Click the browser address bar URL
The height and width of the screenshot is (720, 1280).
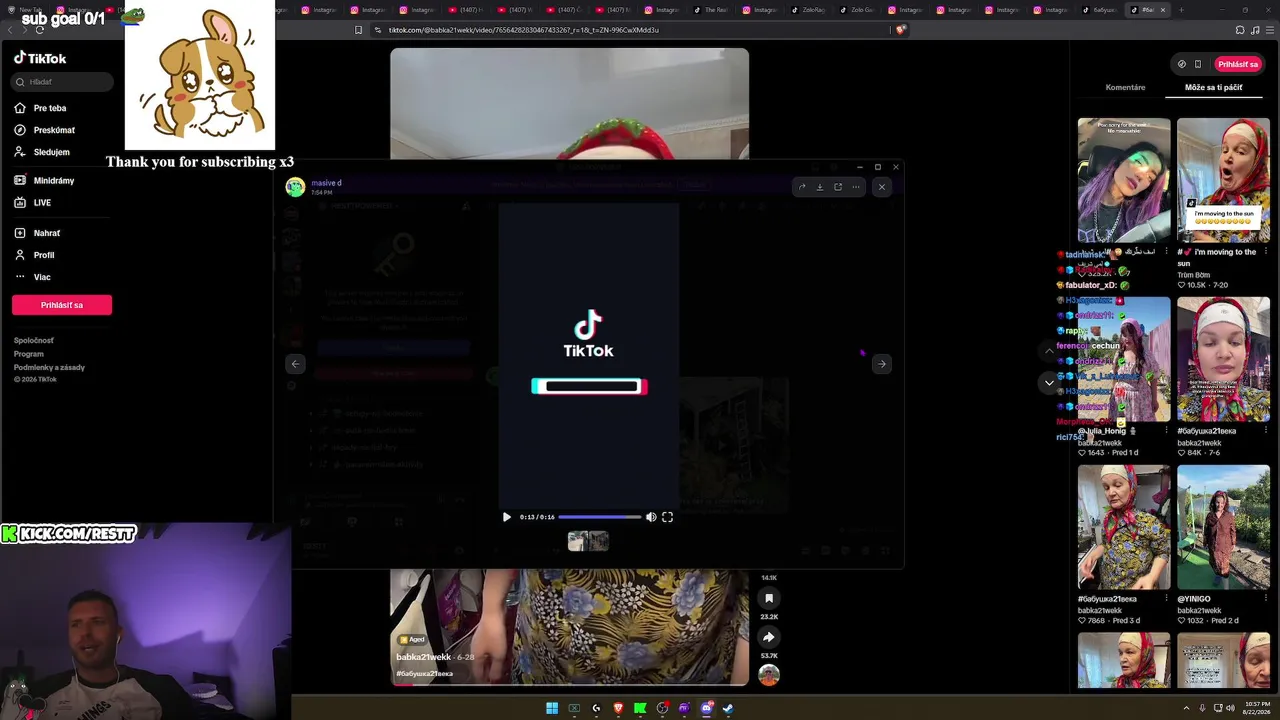[523, 30]
